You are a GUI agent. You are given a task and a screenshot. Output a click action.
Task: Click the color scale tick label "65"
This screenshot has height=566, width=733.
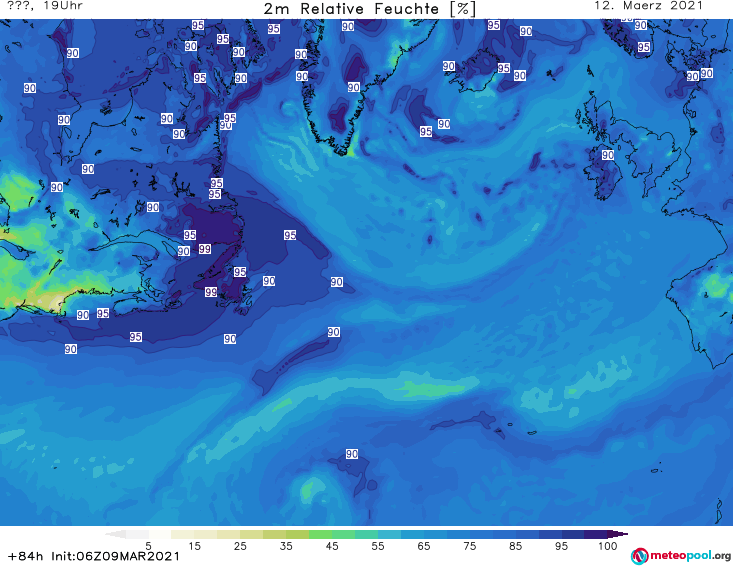424,546
